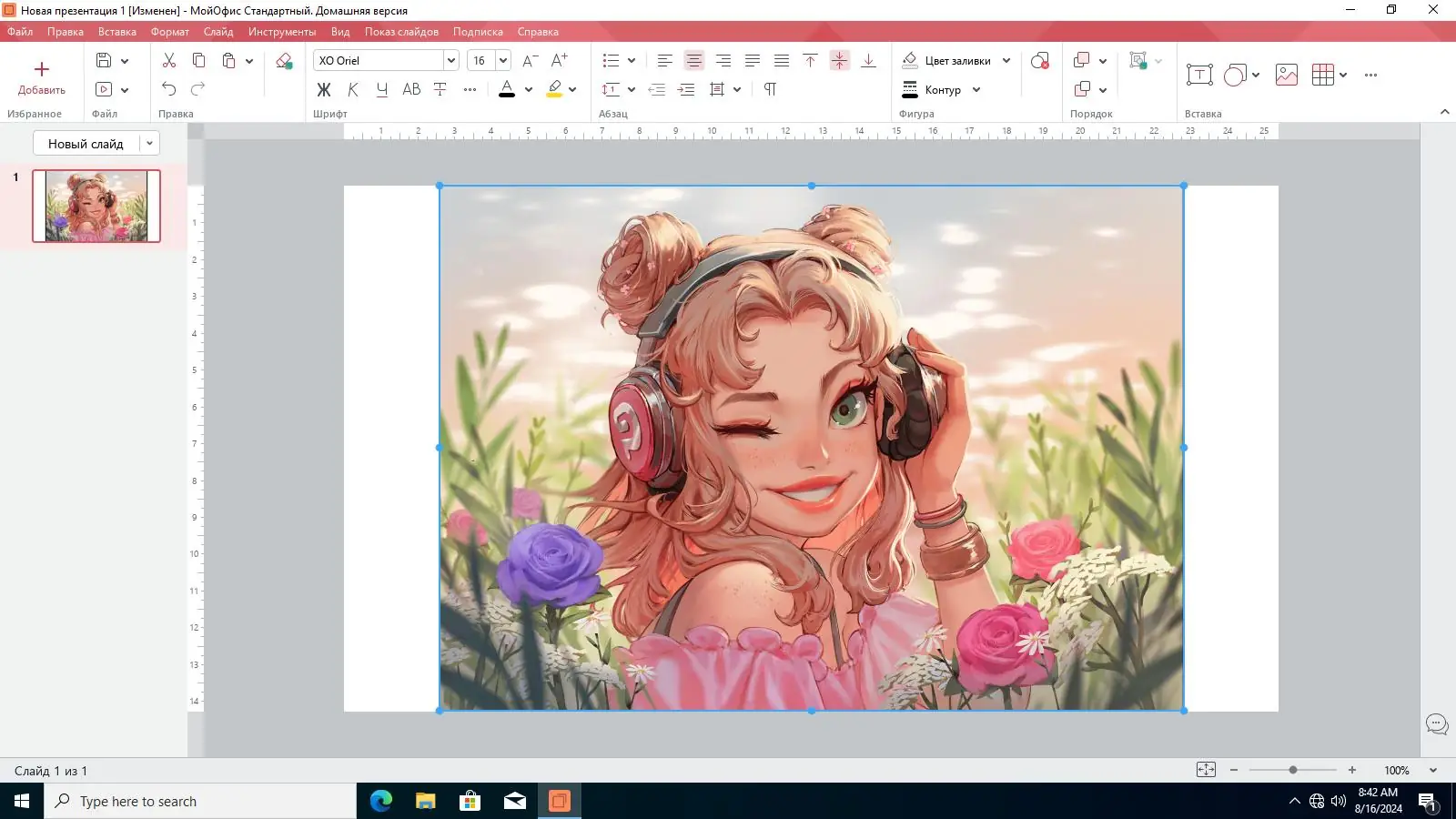
Task: Click the send backward icon
Action: click(x=1081, y=89)
